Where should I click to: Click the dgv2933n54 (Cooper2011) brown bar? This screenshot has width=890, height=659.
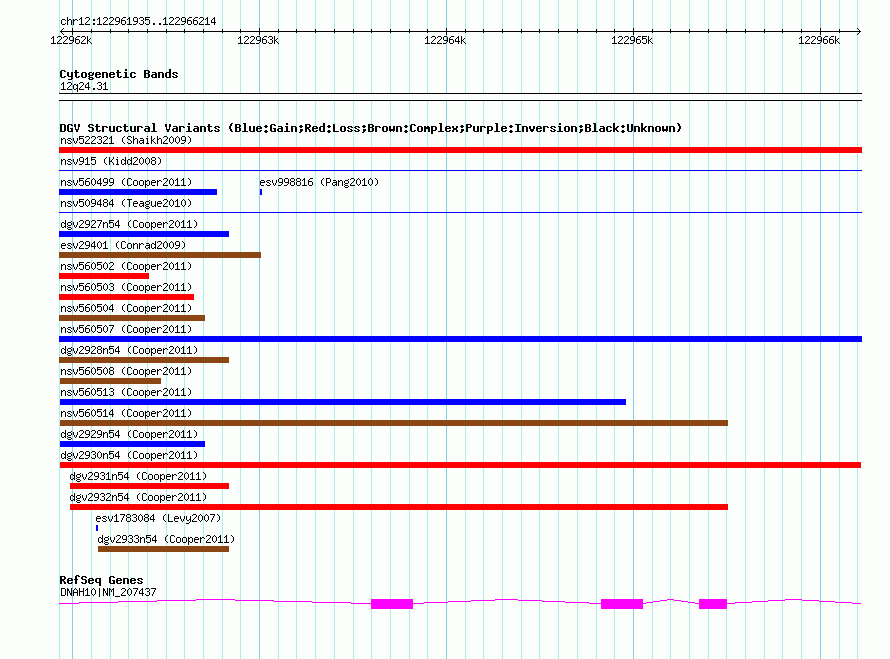point(163,549)
